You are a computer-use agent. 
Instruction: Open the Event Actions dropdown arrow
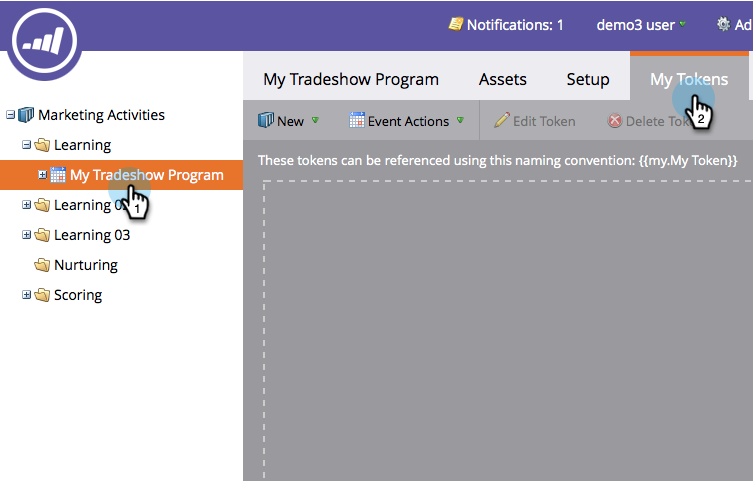pyautogui.click(x=460, y=121)
